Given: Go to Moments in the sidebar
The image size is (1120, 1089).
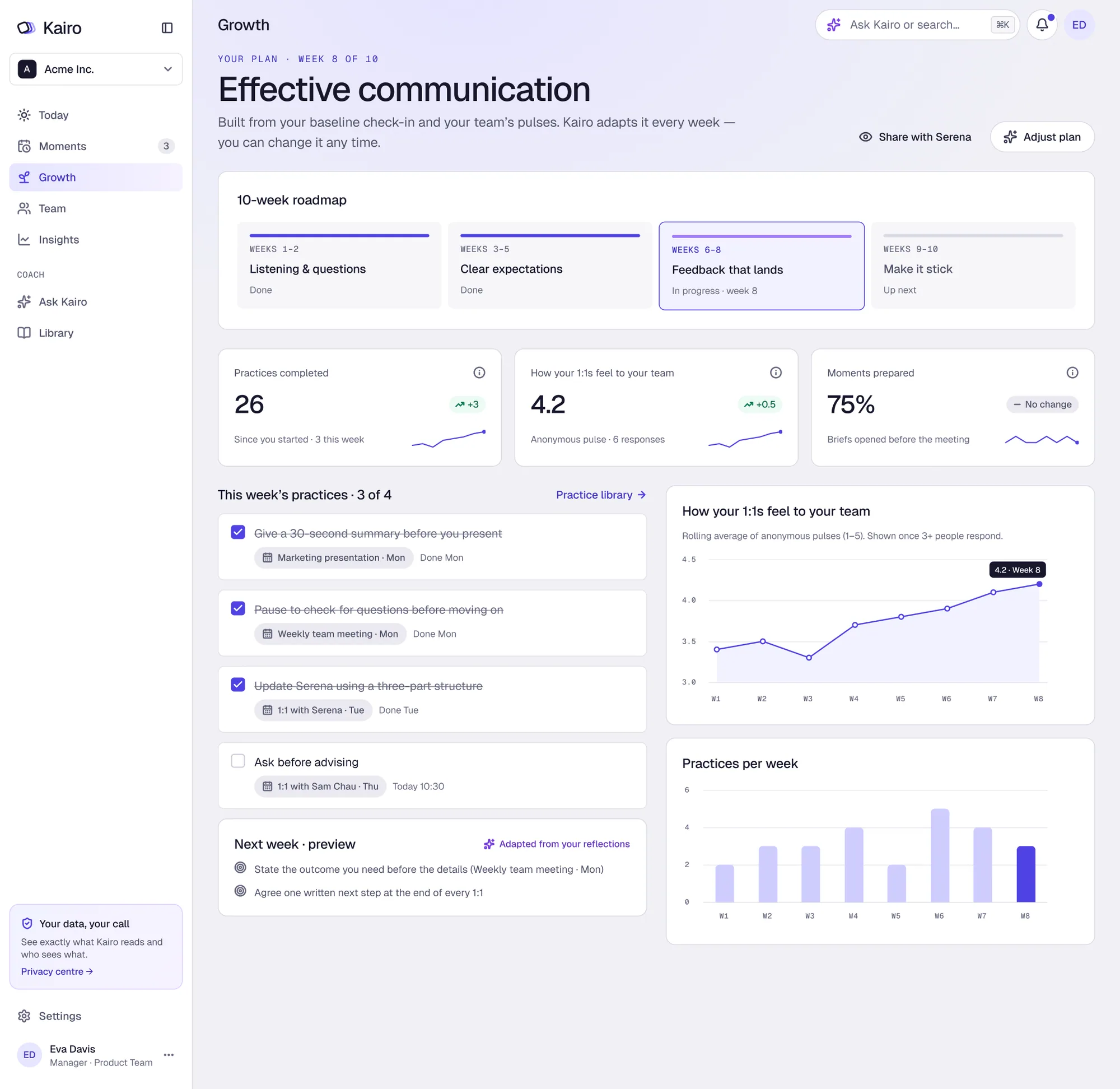Looking at the screenshot, I should [x=96, y=146].
